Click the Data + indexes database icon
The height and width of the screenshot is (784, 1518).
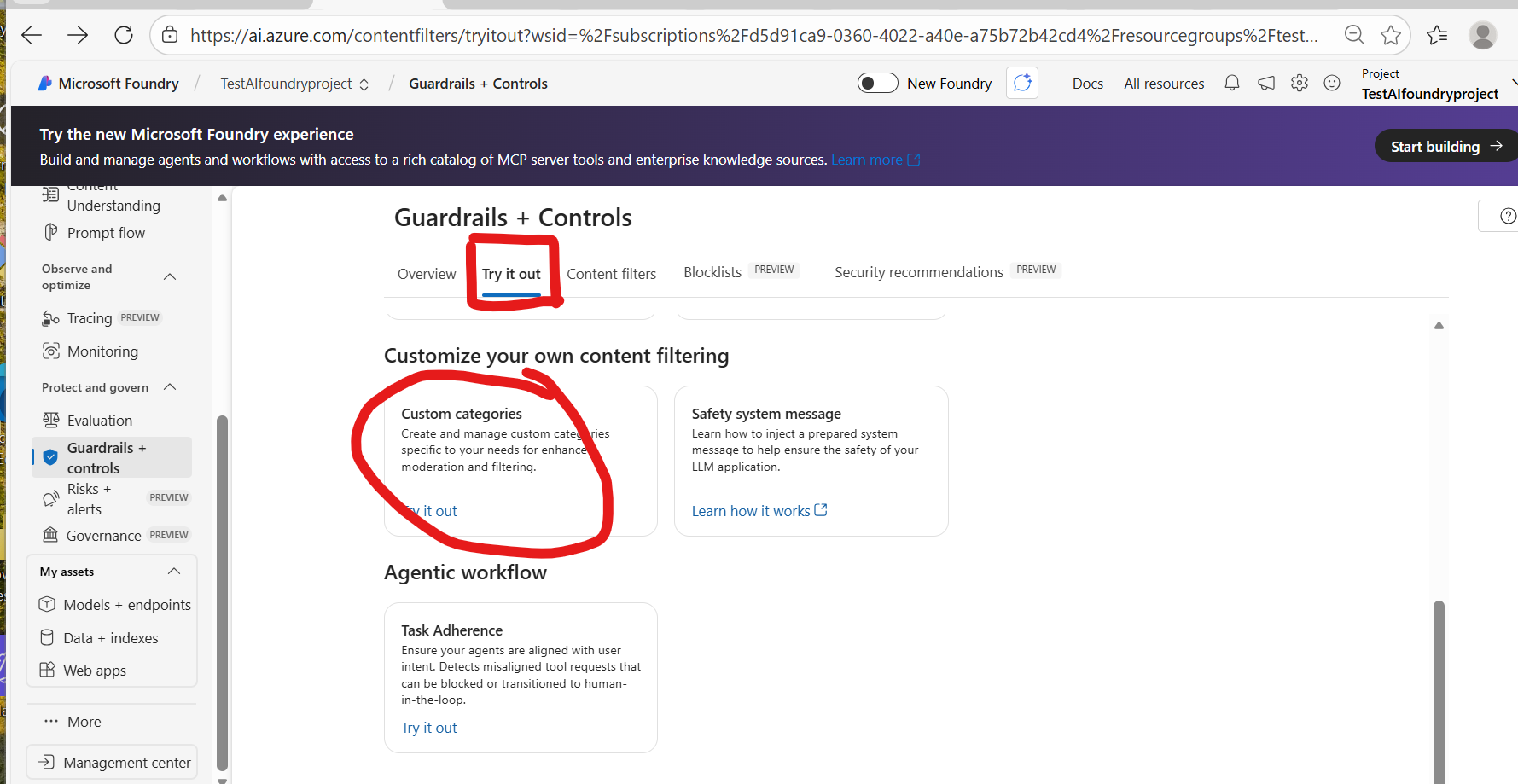tap(48, 637)
